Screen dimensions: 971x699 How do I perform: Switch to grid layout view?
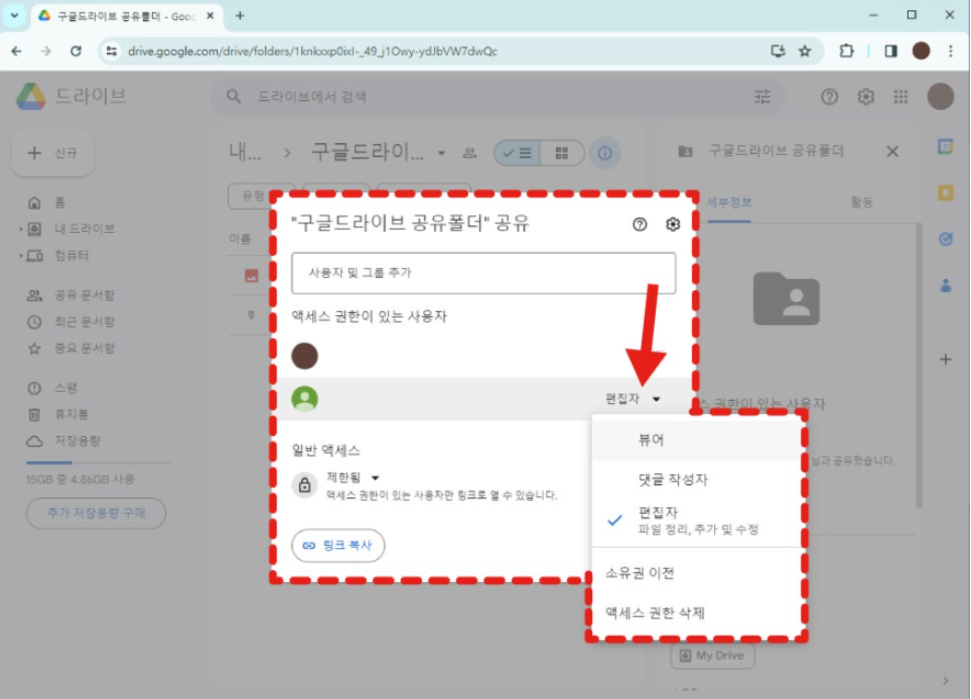[x=562, y=153]
